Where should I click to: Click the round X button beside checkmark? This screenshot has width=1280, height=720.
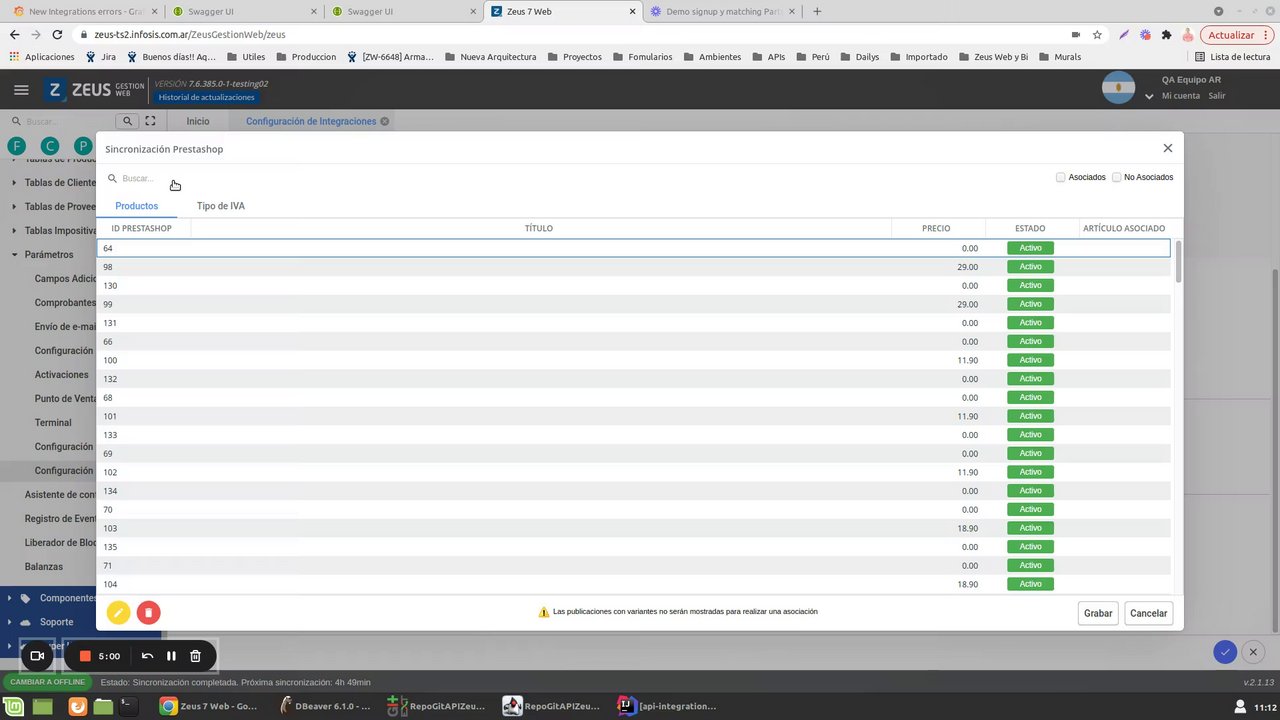1253,652
